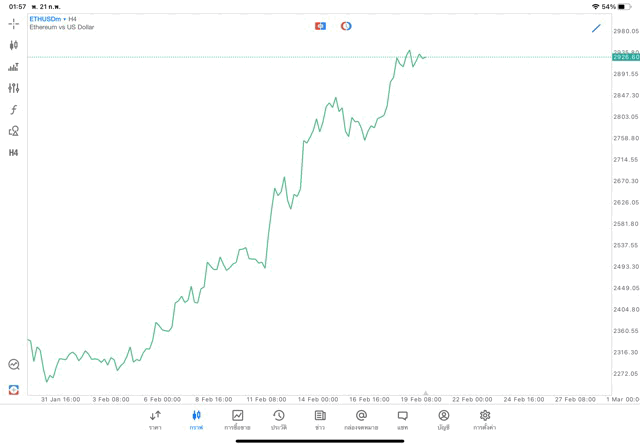
Task: Tap the small triangle marker on time axis
Action: [x=426, y=394]
